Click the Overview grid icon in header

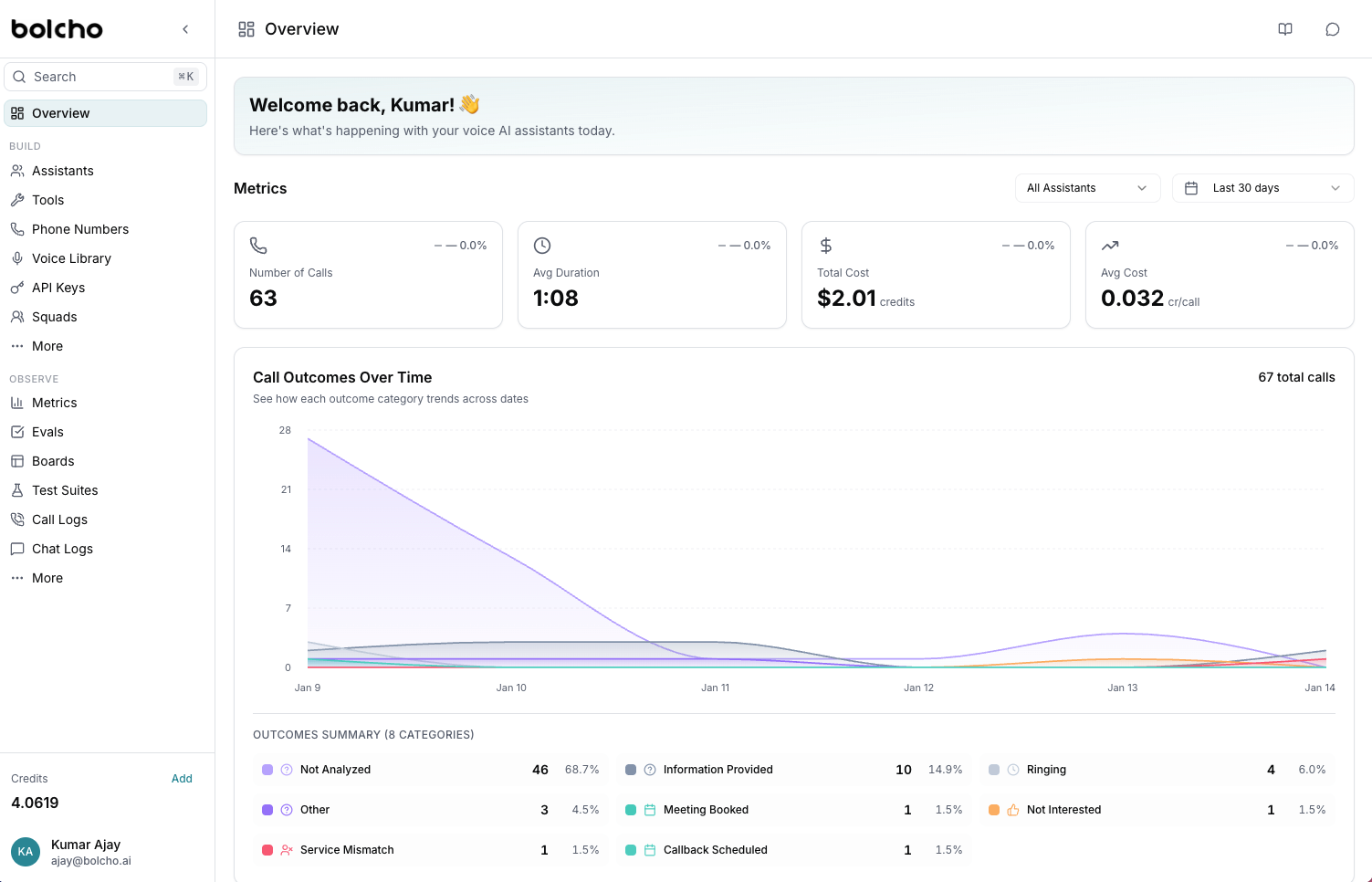246,29
